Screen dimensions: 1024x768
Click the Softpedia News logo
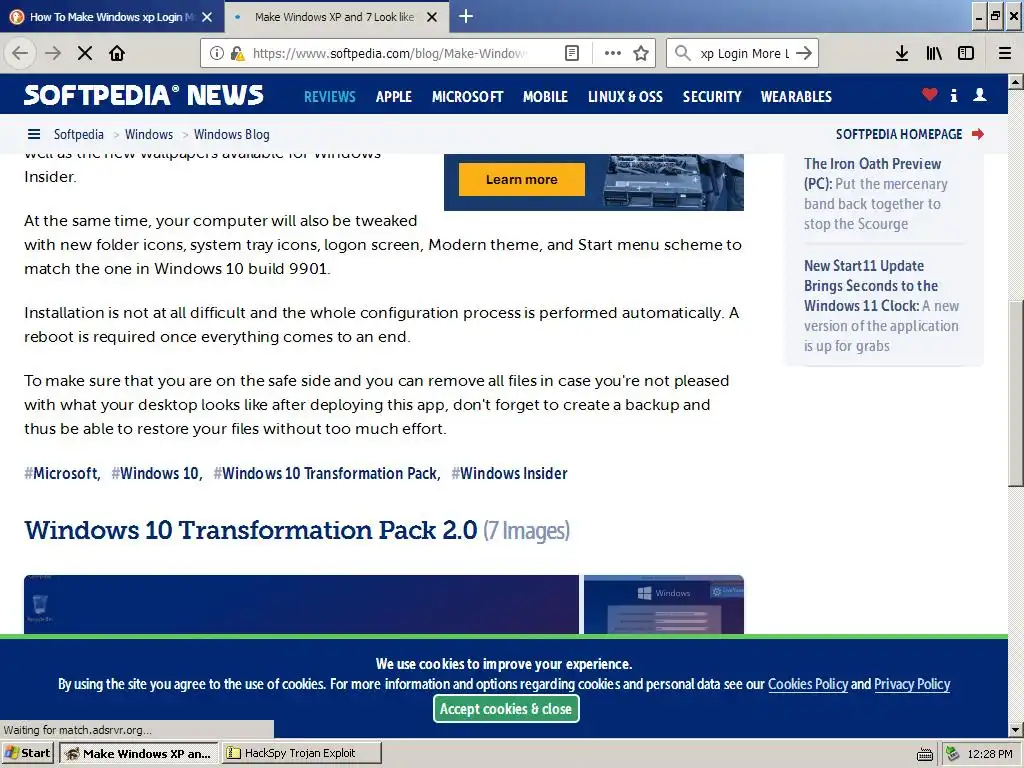click(144, 95)
